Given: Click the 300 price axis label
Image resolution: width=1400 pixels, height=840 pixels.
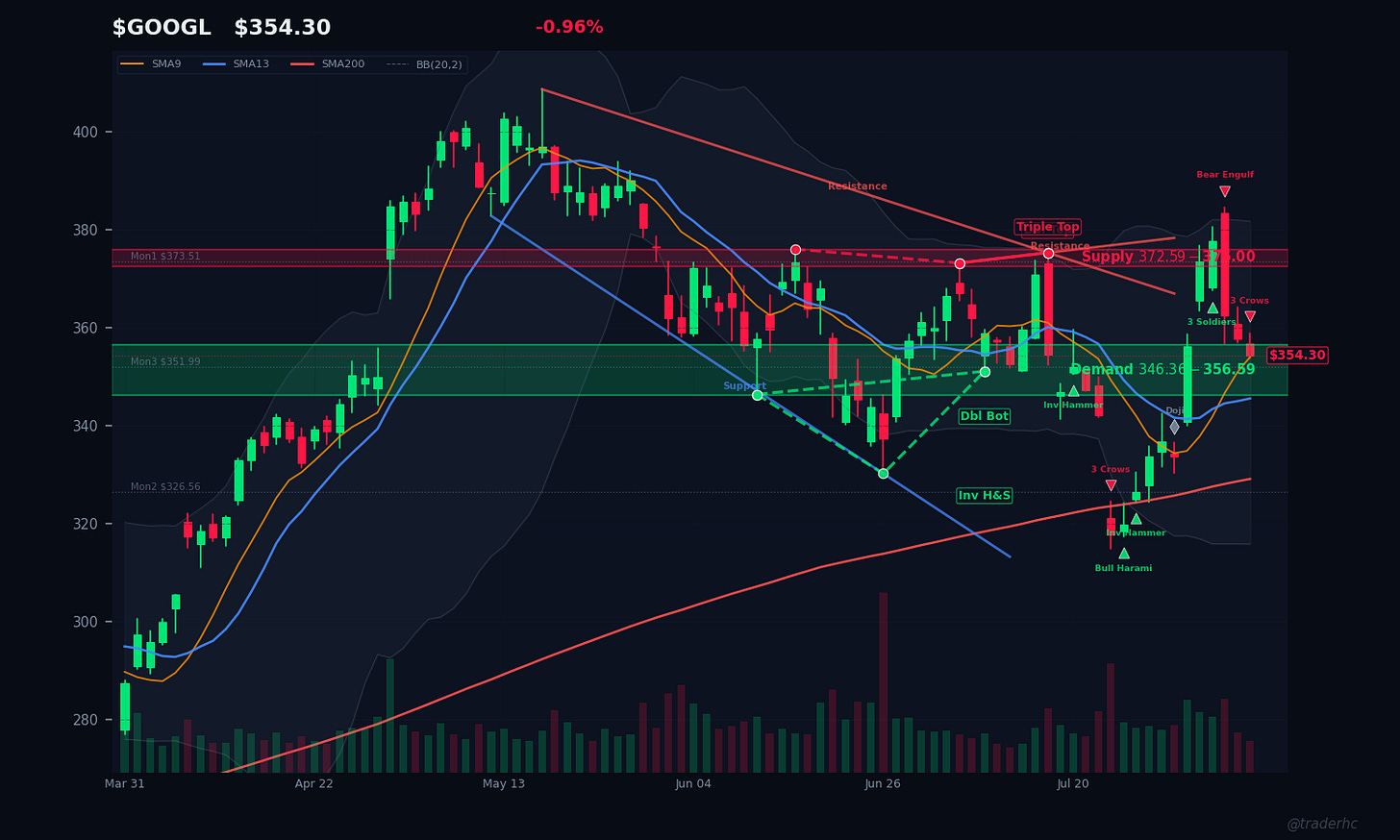Looking at the screenshot, I should coord(86,622).
